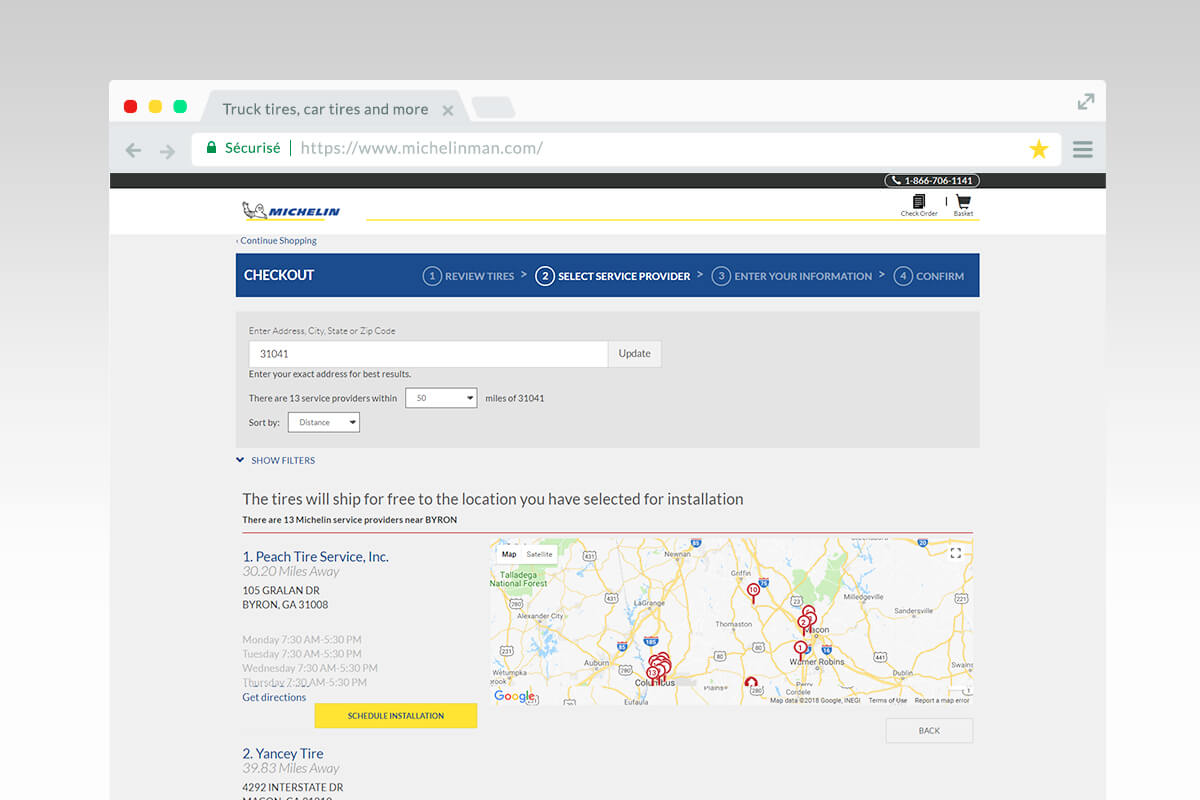Click the Continue Shopping link

(x=277, y=241)
